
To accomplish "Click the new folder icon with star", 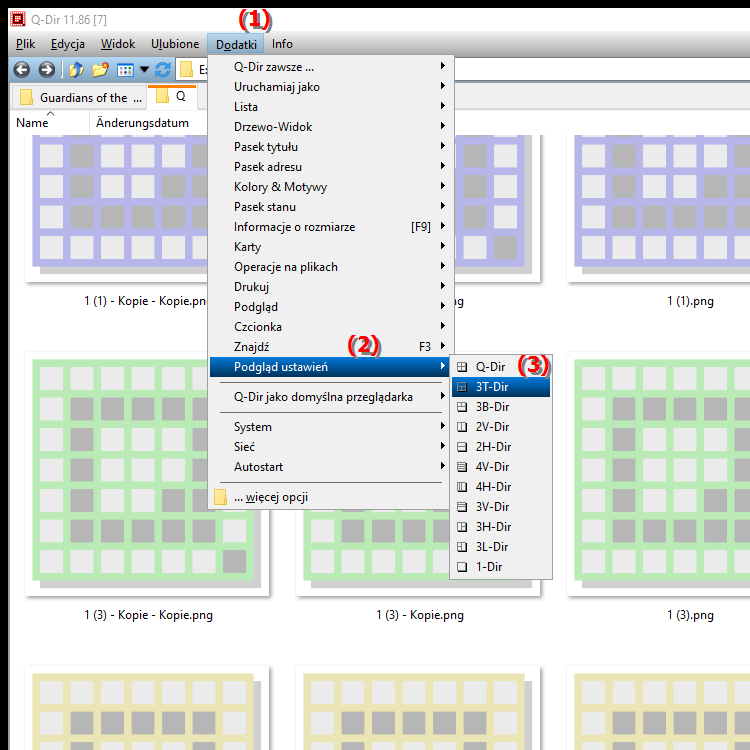I will click(x=100, y=70).
